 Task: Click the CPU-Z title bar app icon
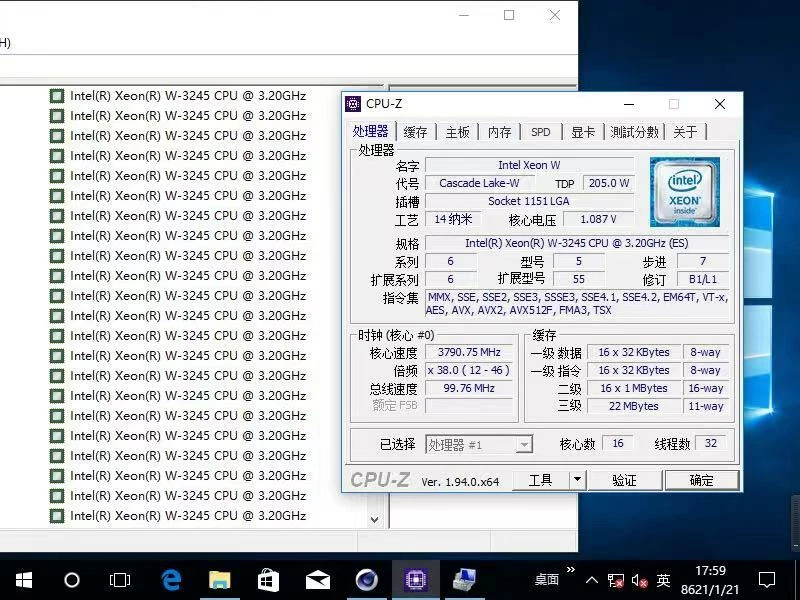click(353, 104)
